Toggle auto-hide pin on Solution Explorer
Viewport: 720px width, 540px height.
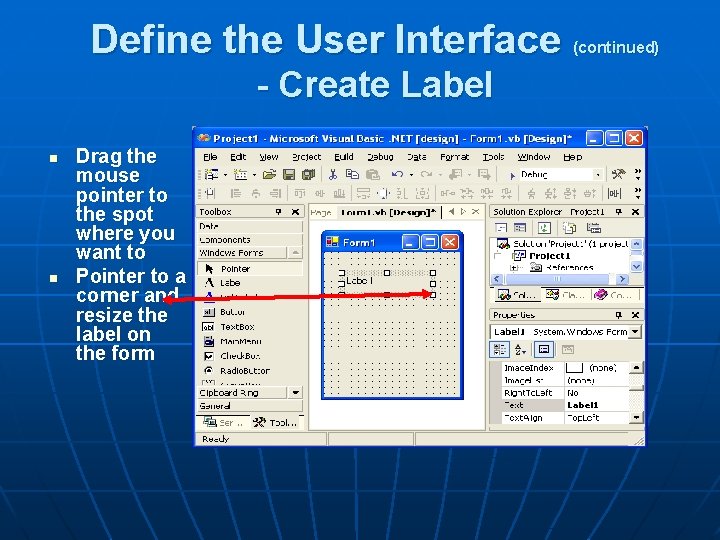pyautogui.click(x=619, y=212)
